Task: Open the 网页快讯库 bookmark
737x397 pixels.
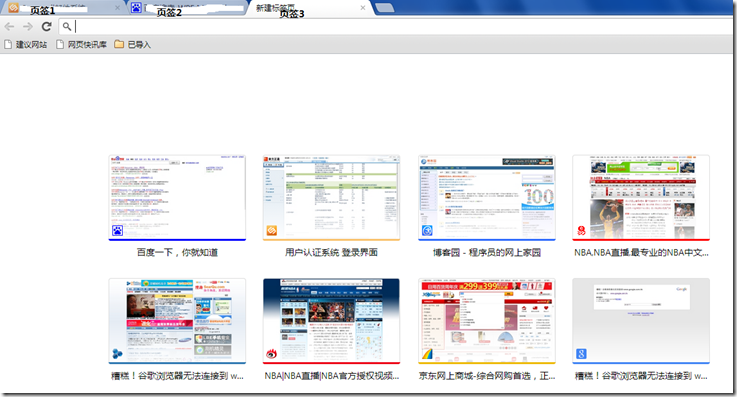Action: tap(81, 45)
